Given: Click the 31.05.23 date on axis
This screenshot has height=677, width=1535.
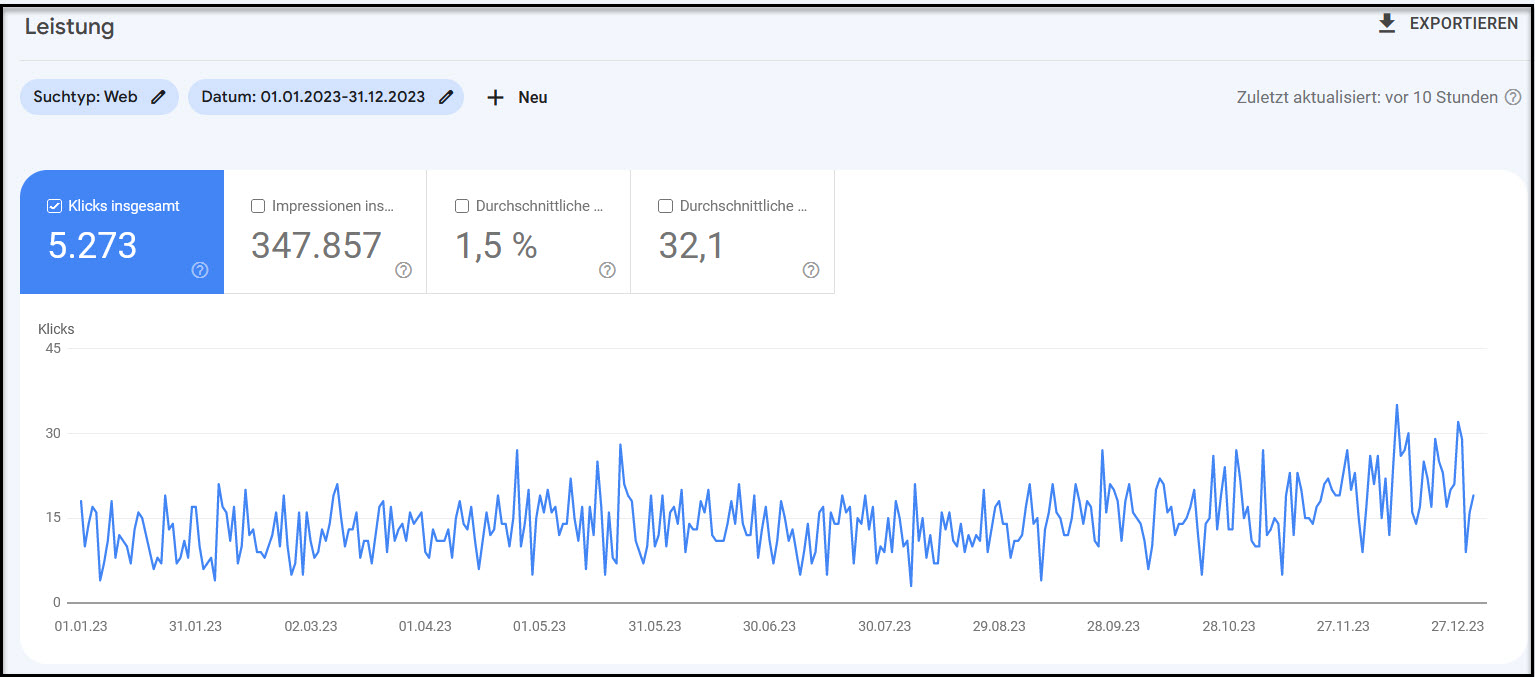Looking at the screenshot, I should (x=654, y=626).
